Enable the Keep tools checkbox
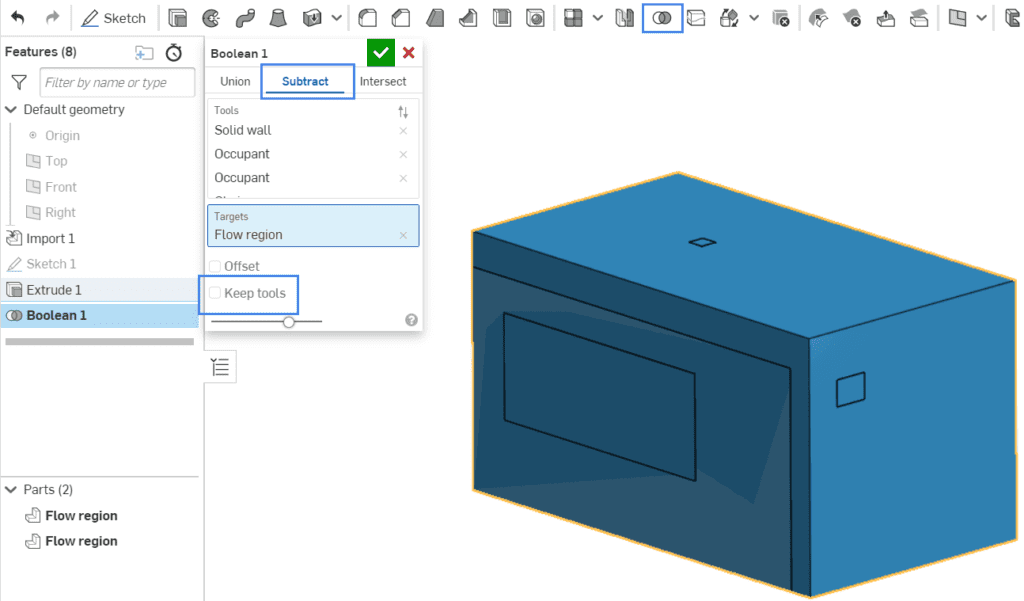 (215, 294)
